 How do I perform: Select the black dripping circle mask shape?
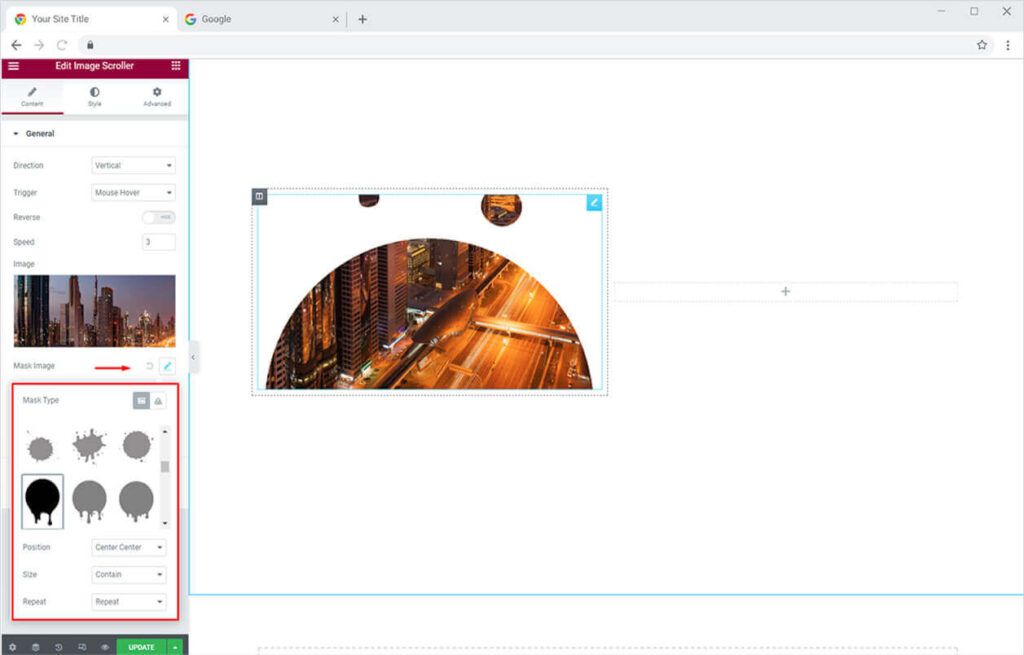point(43,501)
